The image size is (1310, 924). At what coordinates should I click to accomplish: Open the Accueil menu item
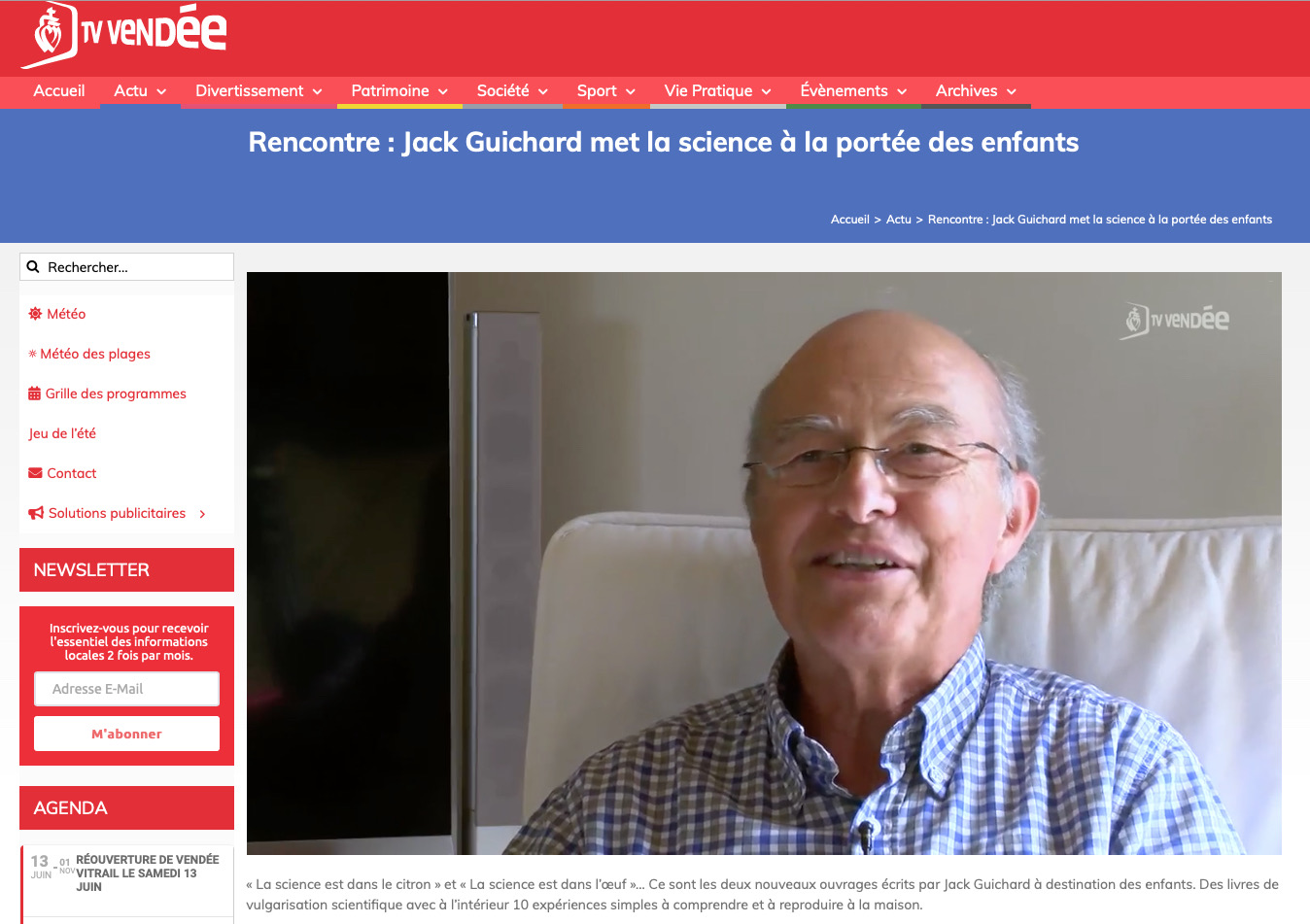point(59,91)
